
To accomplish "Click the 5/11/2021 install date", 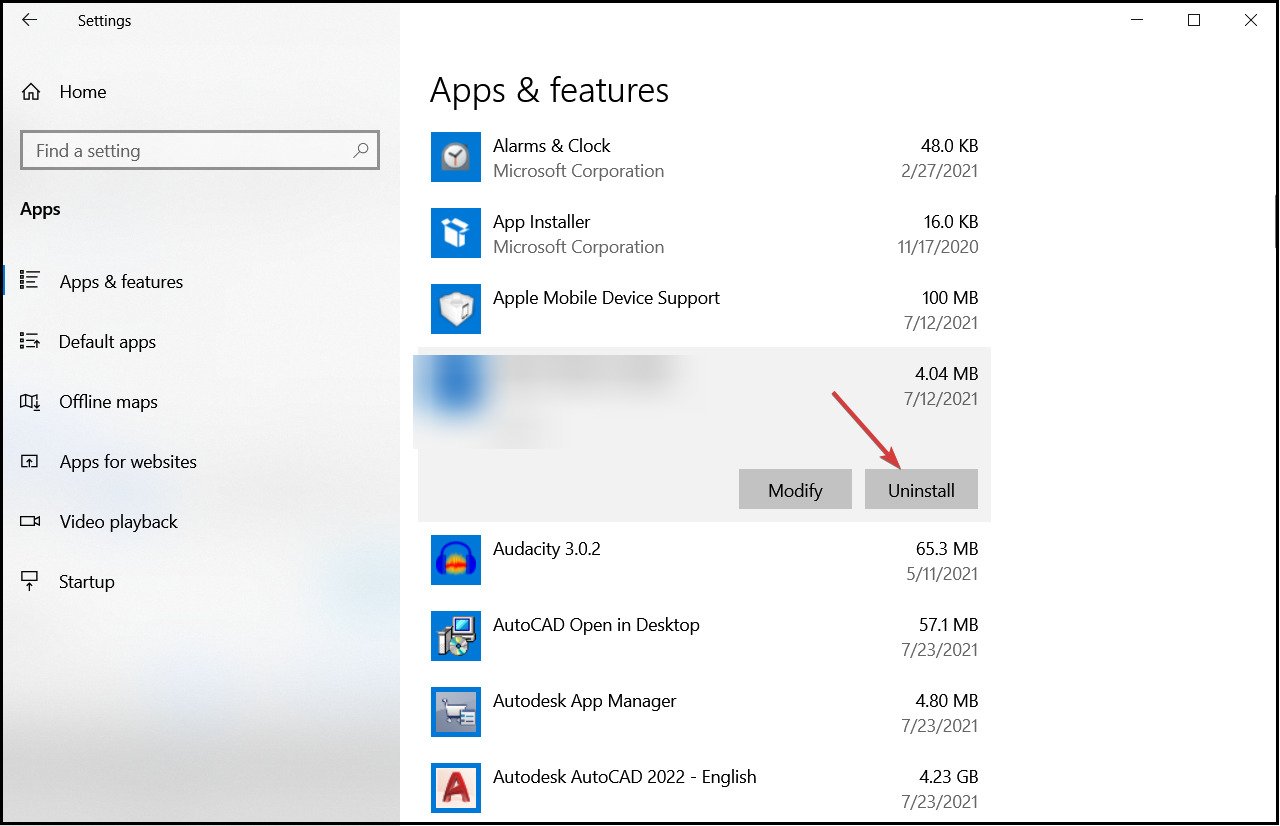I will 941,574.
